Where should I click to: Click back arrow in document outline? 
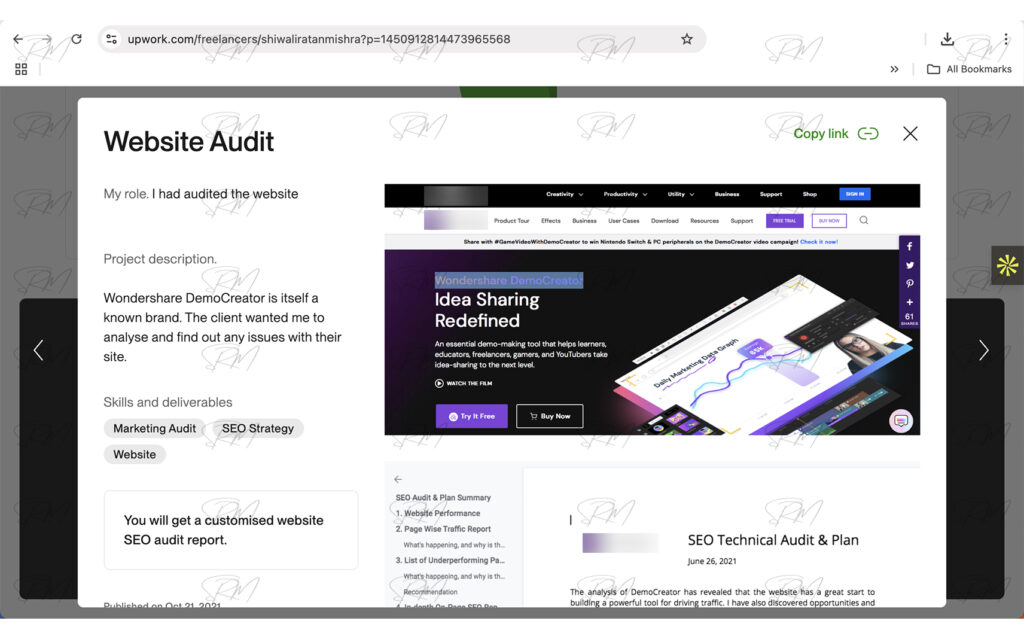click(x=398, y=480)
